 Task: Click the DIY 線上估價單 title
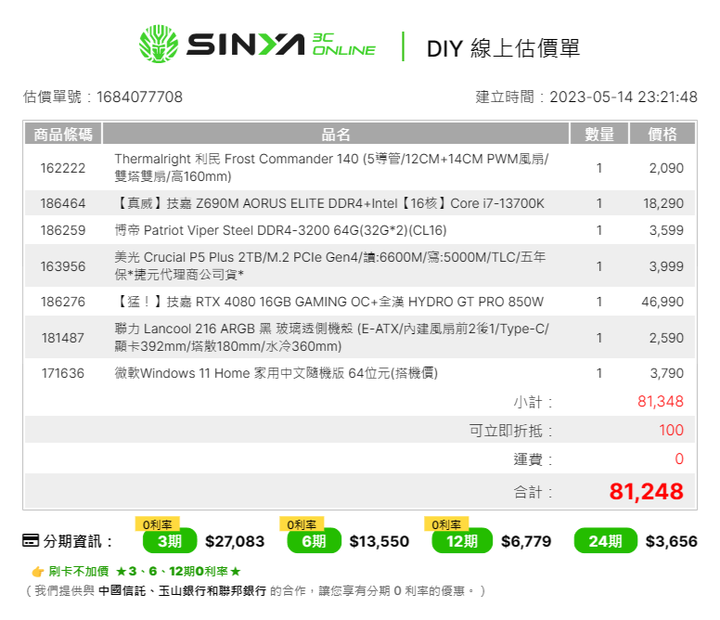[503, 48]
